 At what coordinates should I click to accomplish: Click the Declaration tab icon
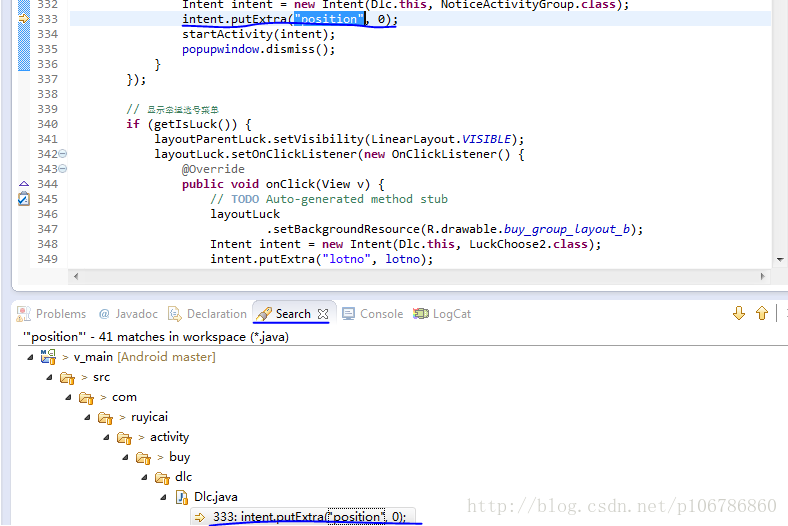pos(174,314)
